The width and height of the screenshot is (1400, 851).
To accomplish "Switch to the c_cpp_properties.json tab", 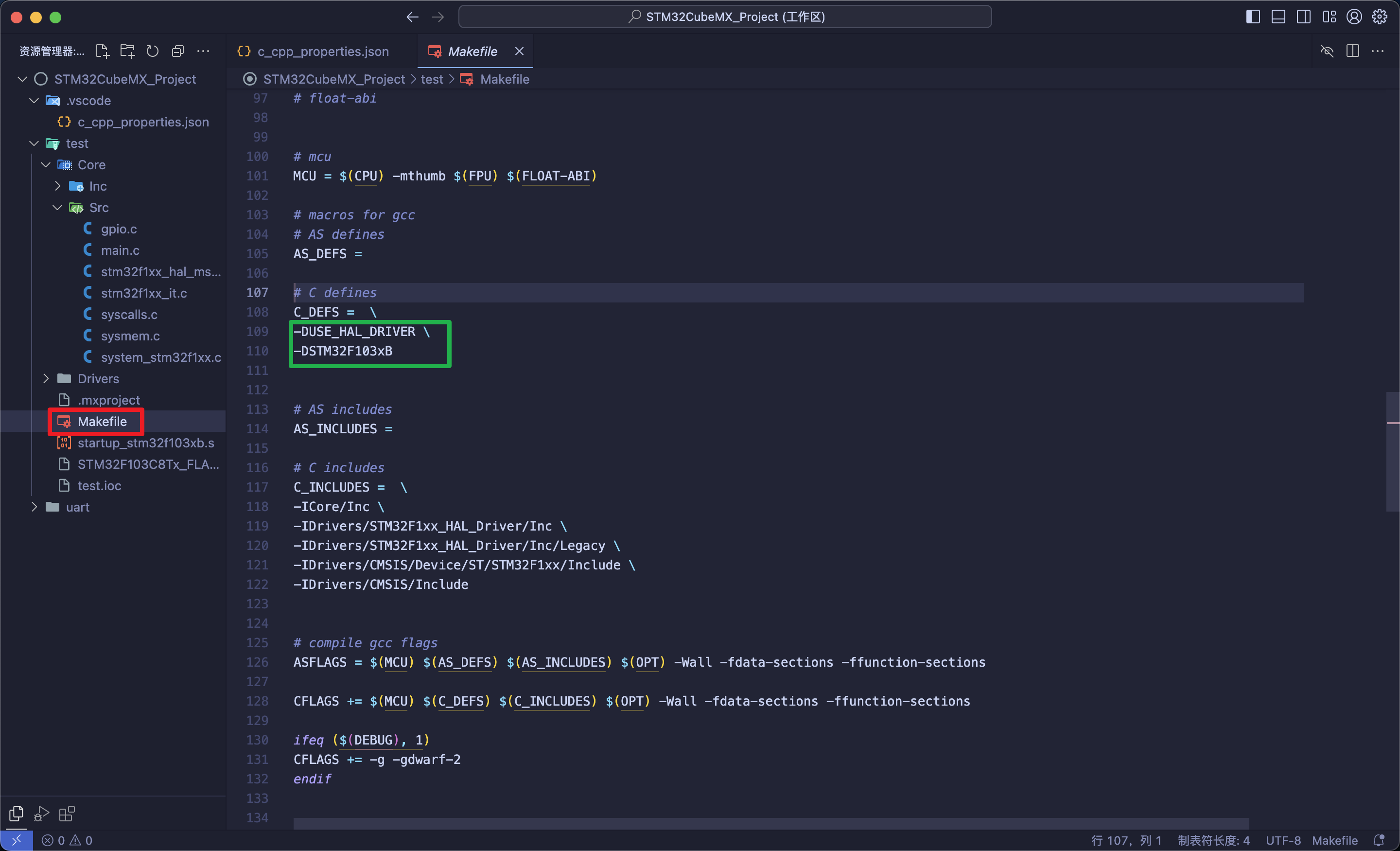I will click(x=323, y=51).
